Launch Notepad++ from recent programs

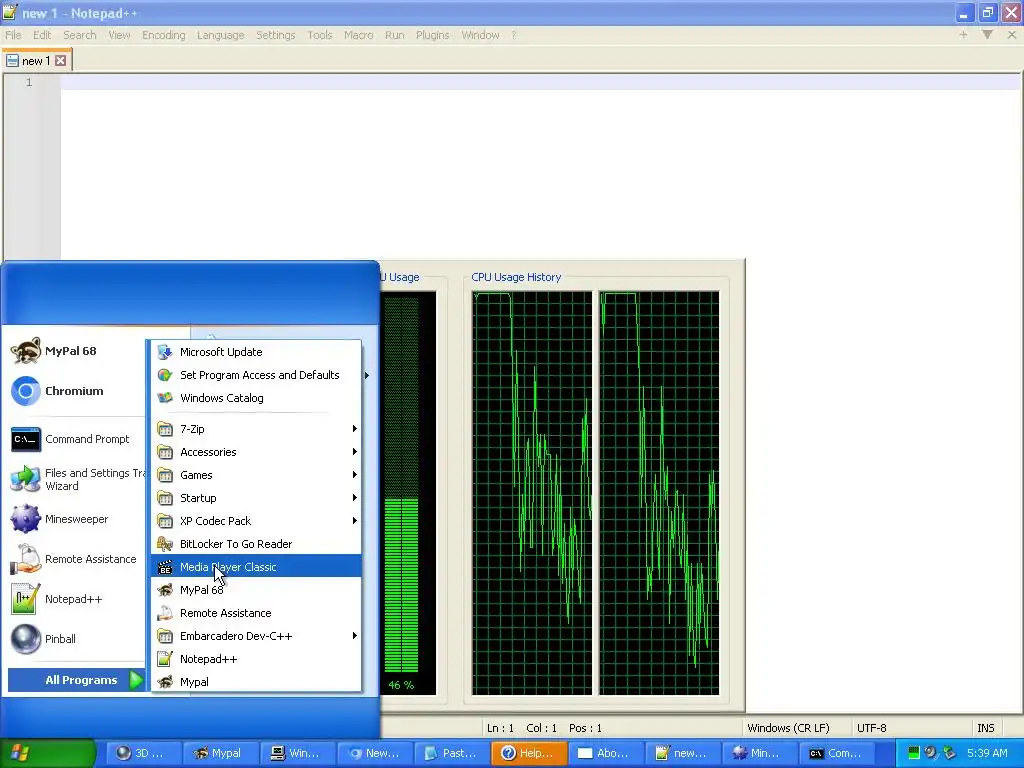(76, 599)
